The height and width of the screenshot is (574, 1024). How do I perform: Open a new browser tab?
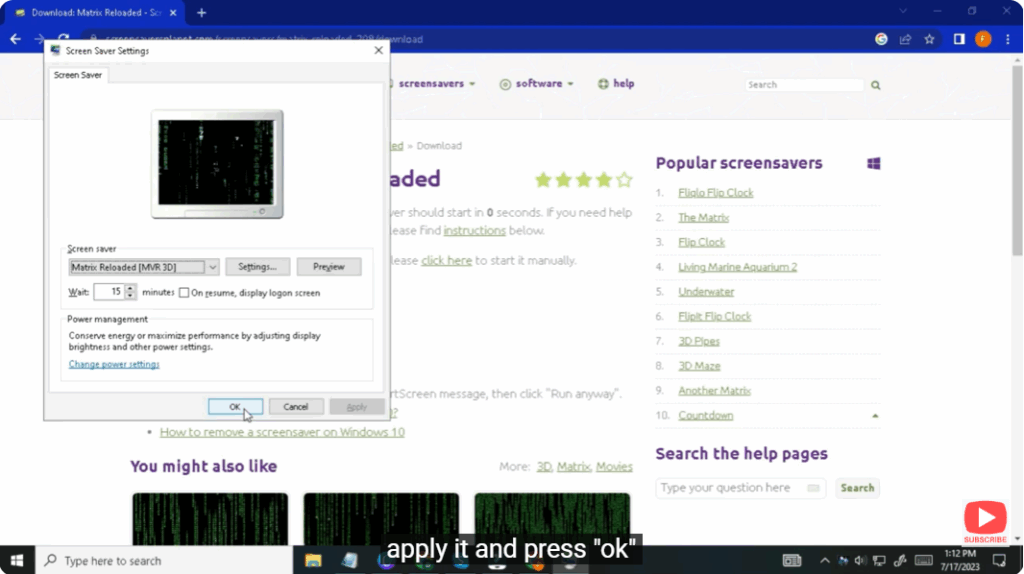click(x=201, y=12)
